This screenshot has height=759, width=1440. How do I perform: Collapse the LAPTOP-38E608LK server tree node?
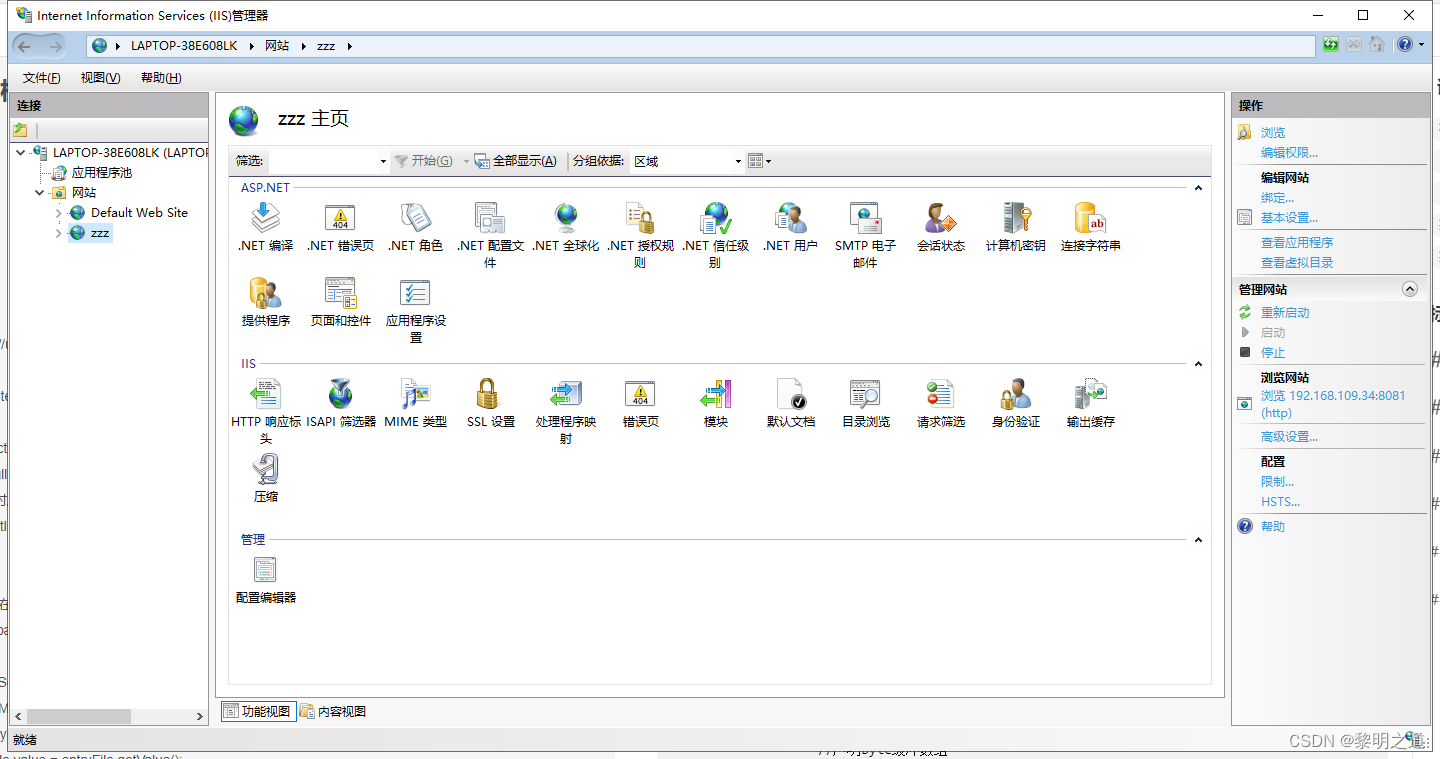click(x=21, y=153)
